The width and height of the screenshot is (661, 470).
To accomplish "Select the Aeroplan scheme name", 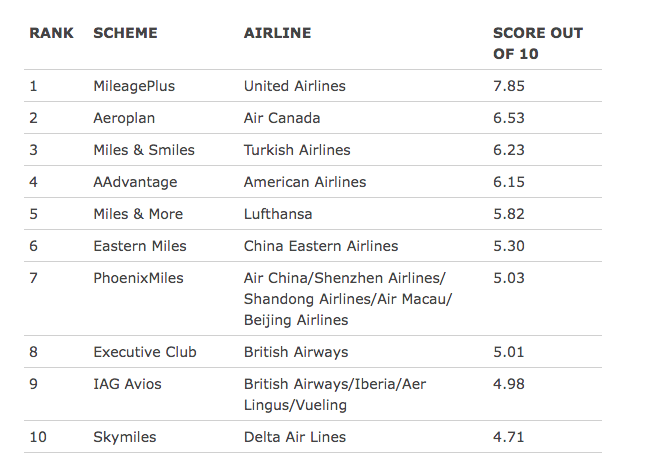I will tap(125, 118).
